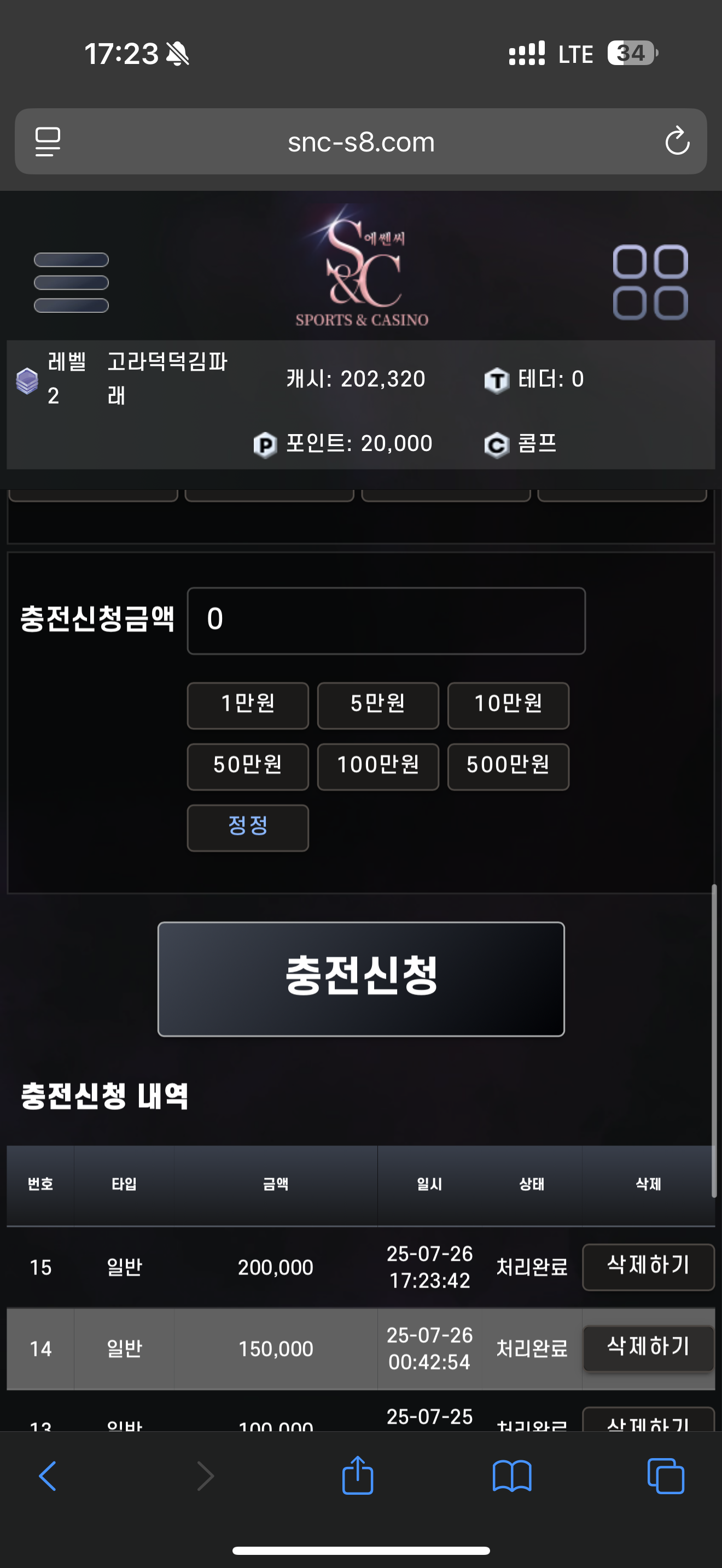This screenshot has height=1568, width=722.
Task: Submit with the 충전신청 button
Action: (x=361, y=979)
